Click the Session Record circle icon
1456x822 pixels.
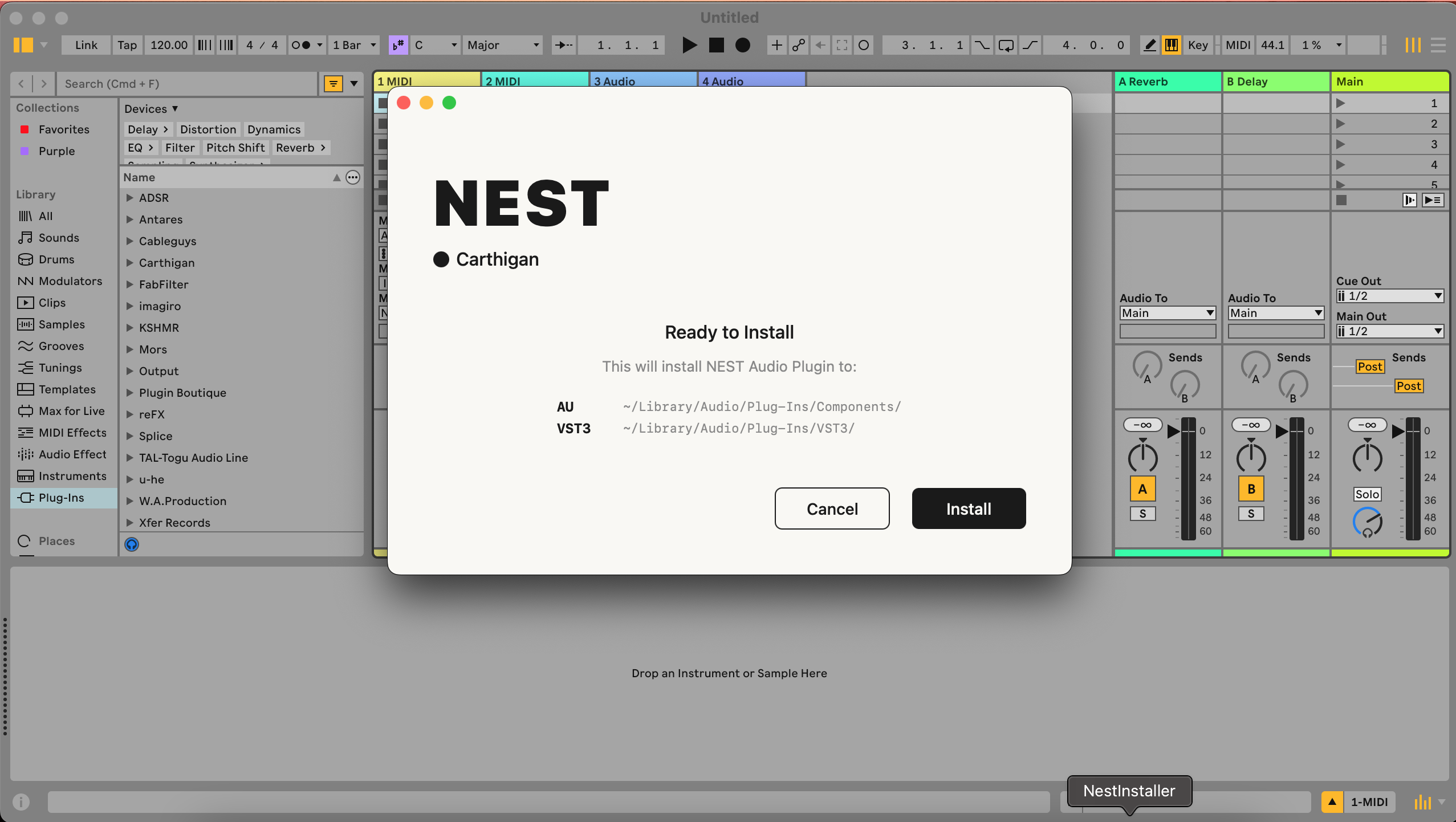pos(863,45)
